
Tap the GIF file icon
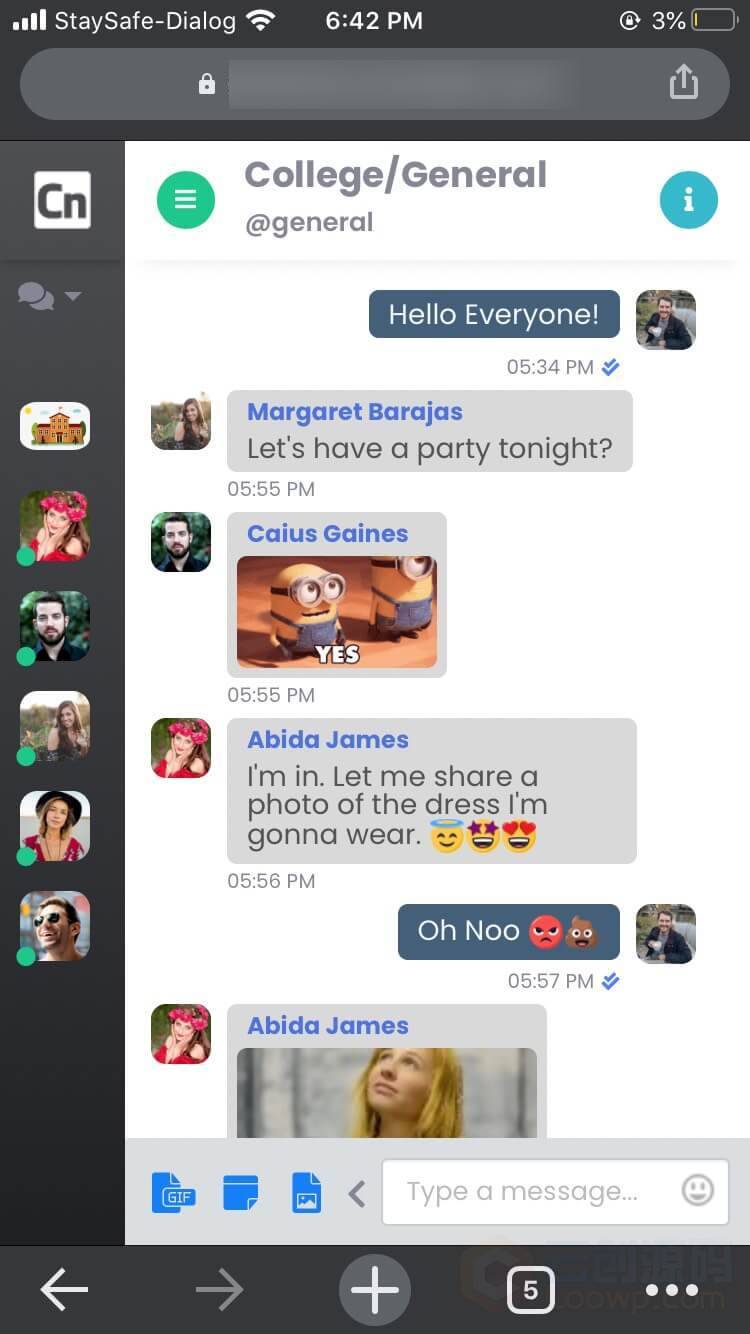tap(174, 1192)
